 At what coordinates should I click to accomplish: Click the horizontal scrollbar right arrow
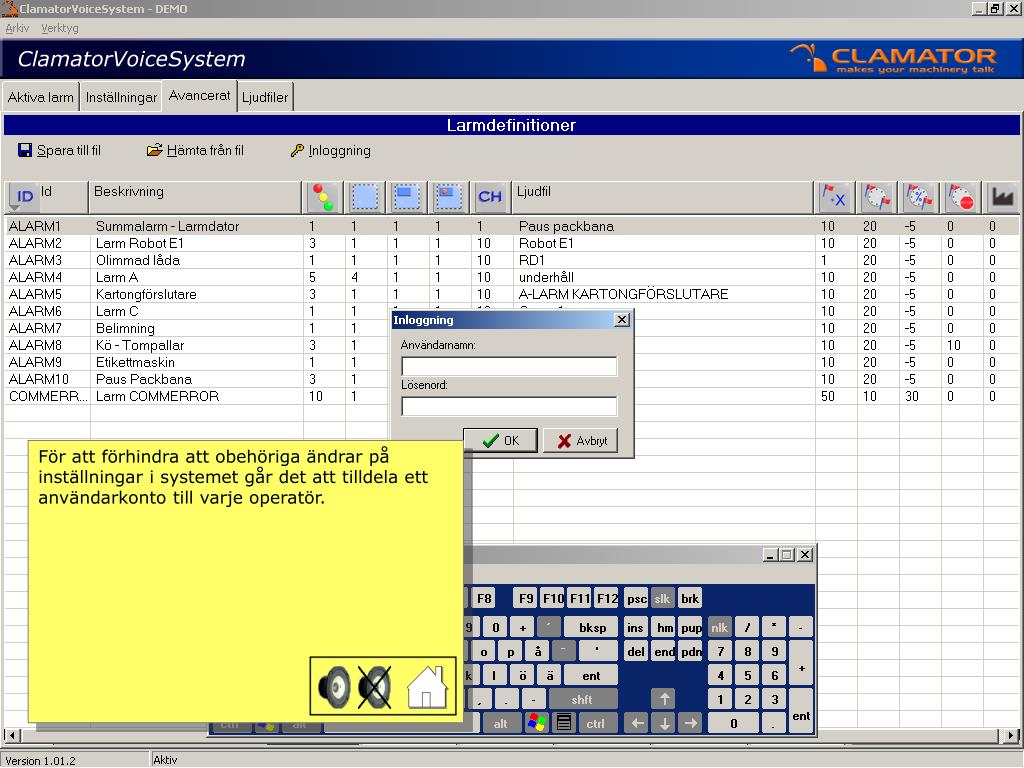tap(1010, 735)
